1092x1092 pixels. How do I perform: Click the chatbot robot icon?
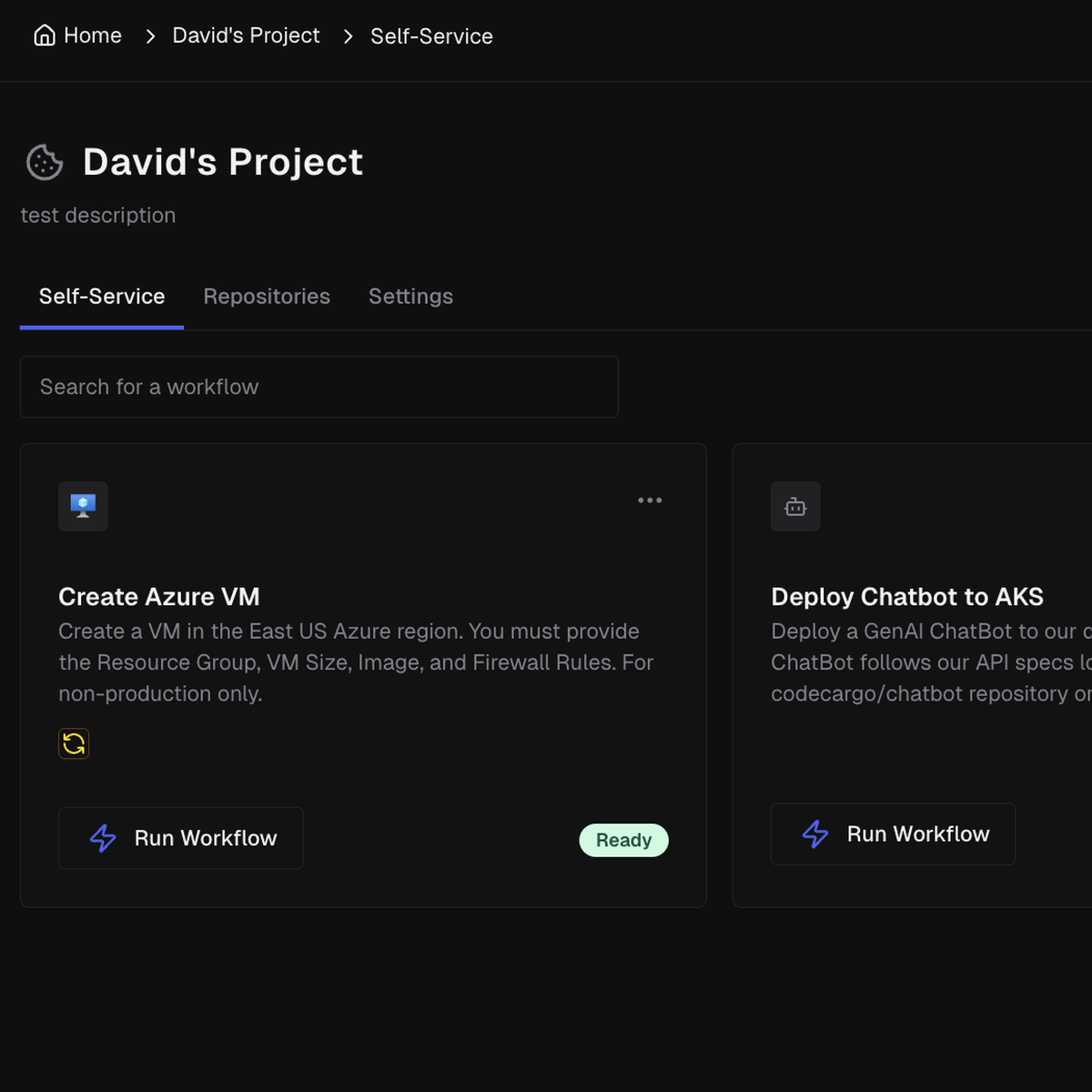795,507
